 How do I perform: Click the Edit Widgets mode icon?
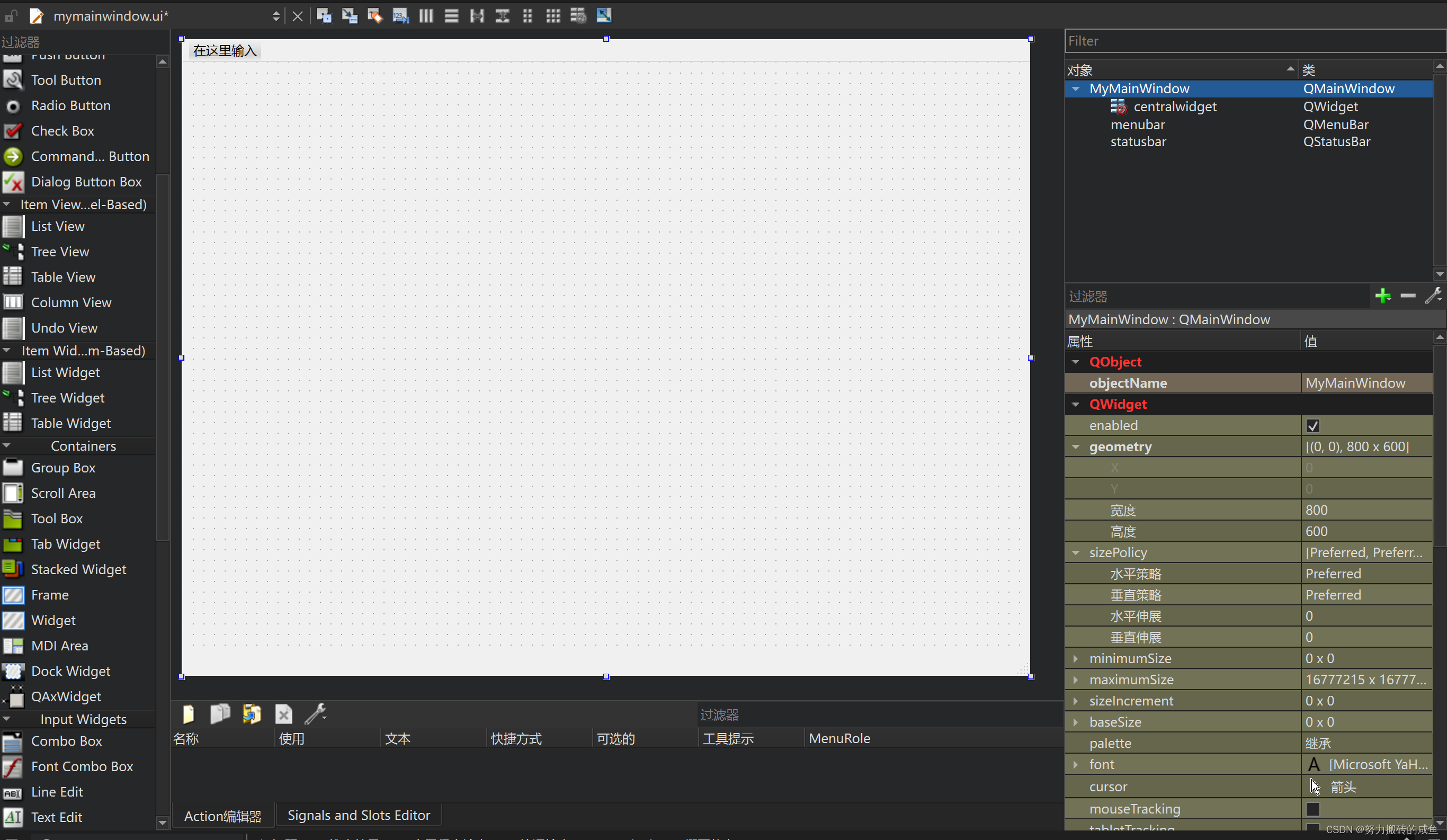click(324, 15)
